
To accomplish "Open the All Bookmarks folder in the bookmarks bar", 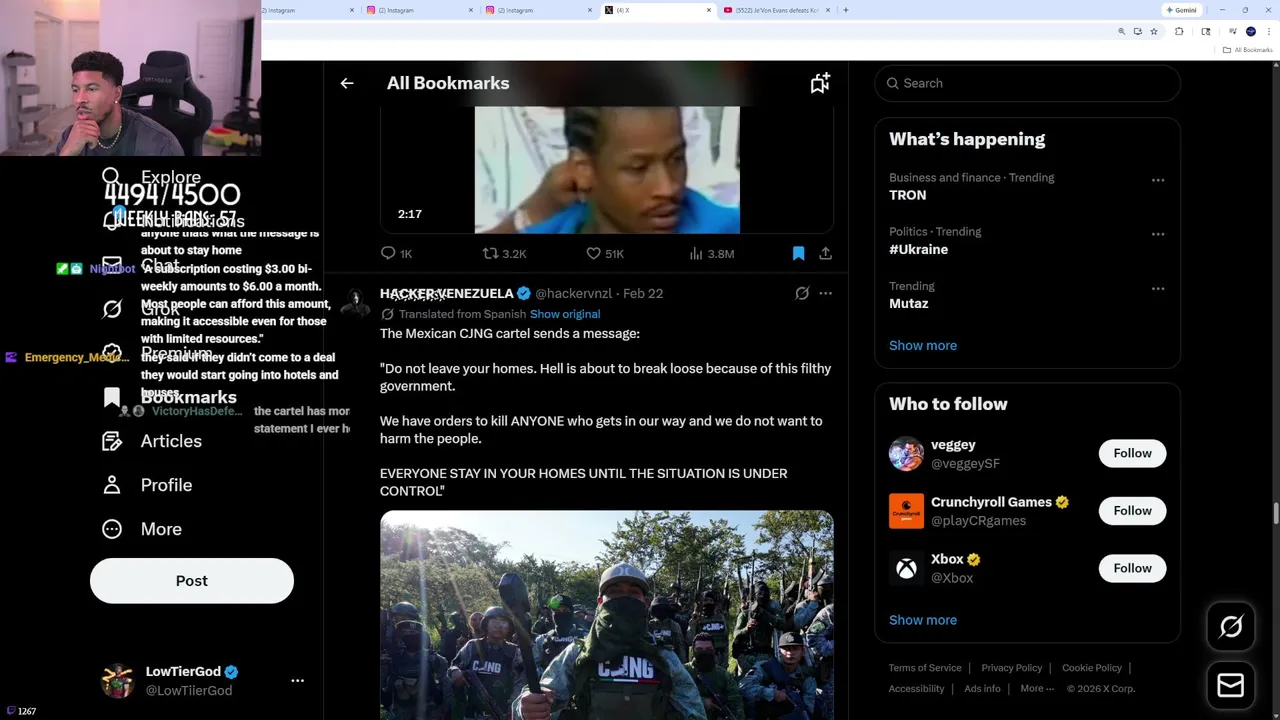I will pos(1248,49).
